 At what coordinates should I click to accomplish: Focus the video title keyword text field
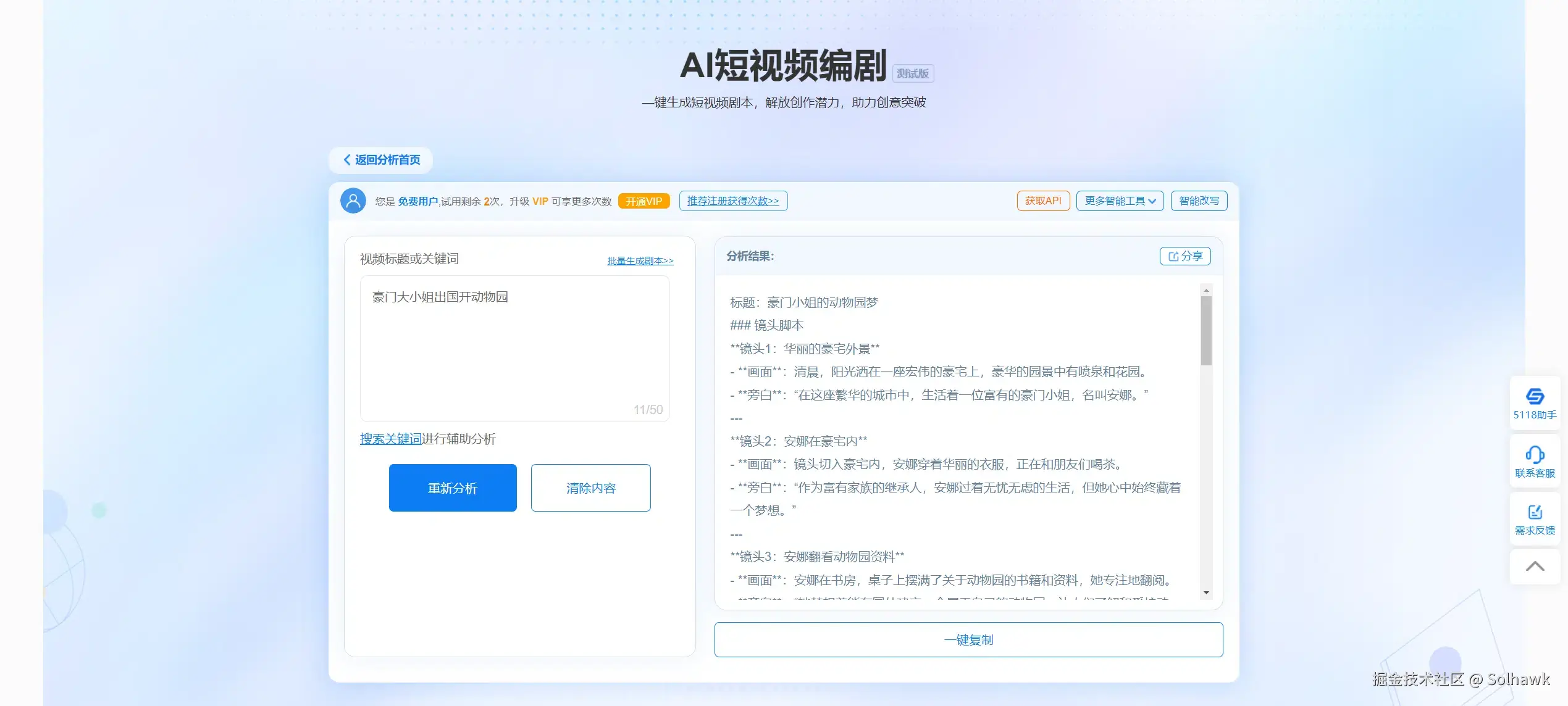tap(514, 349)
